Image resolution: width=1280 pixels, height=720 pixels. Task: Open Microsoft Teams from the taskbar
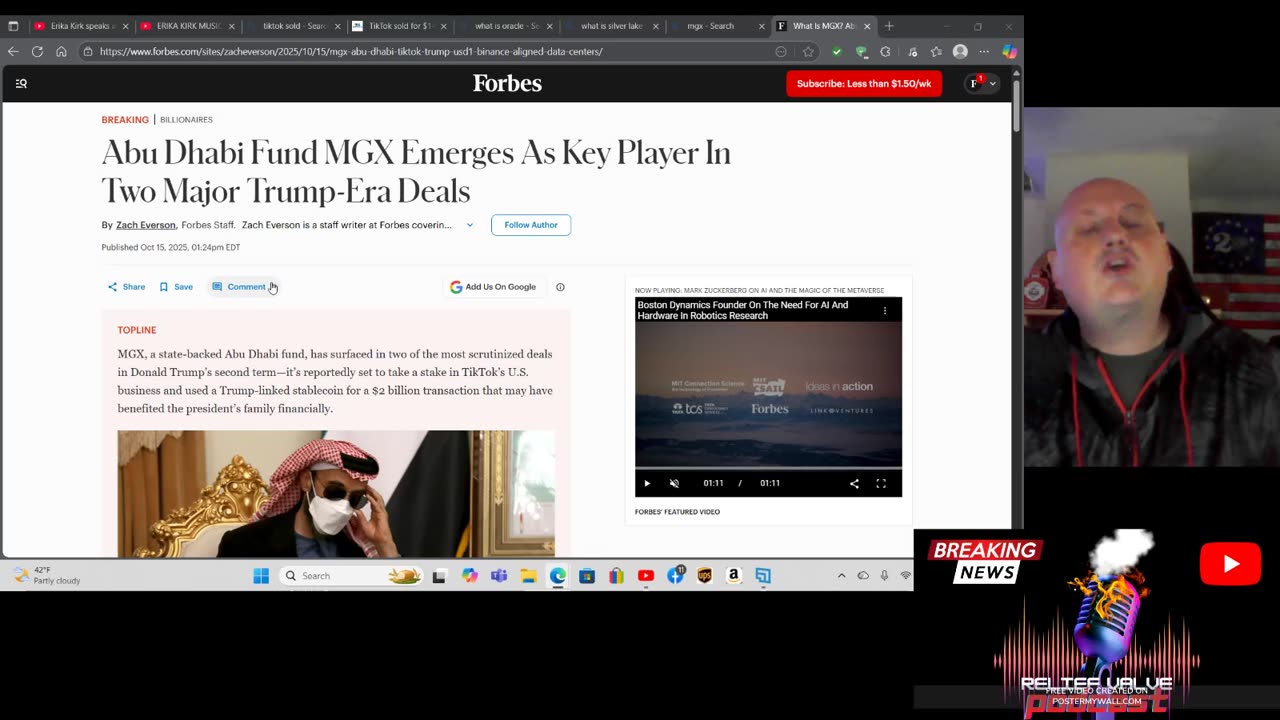(499, 576)
